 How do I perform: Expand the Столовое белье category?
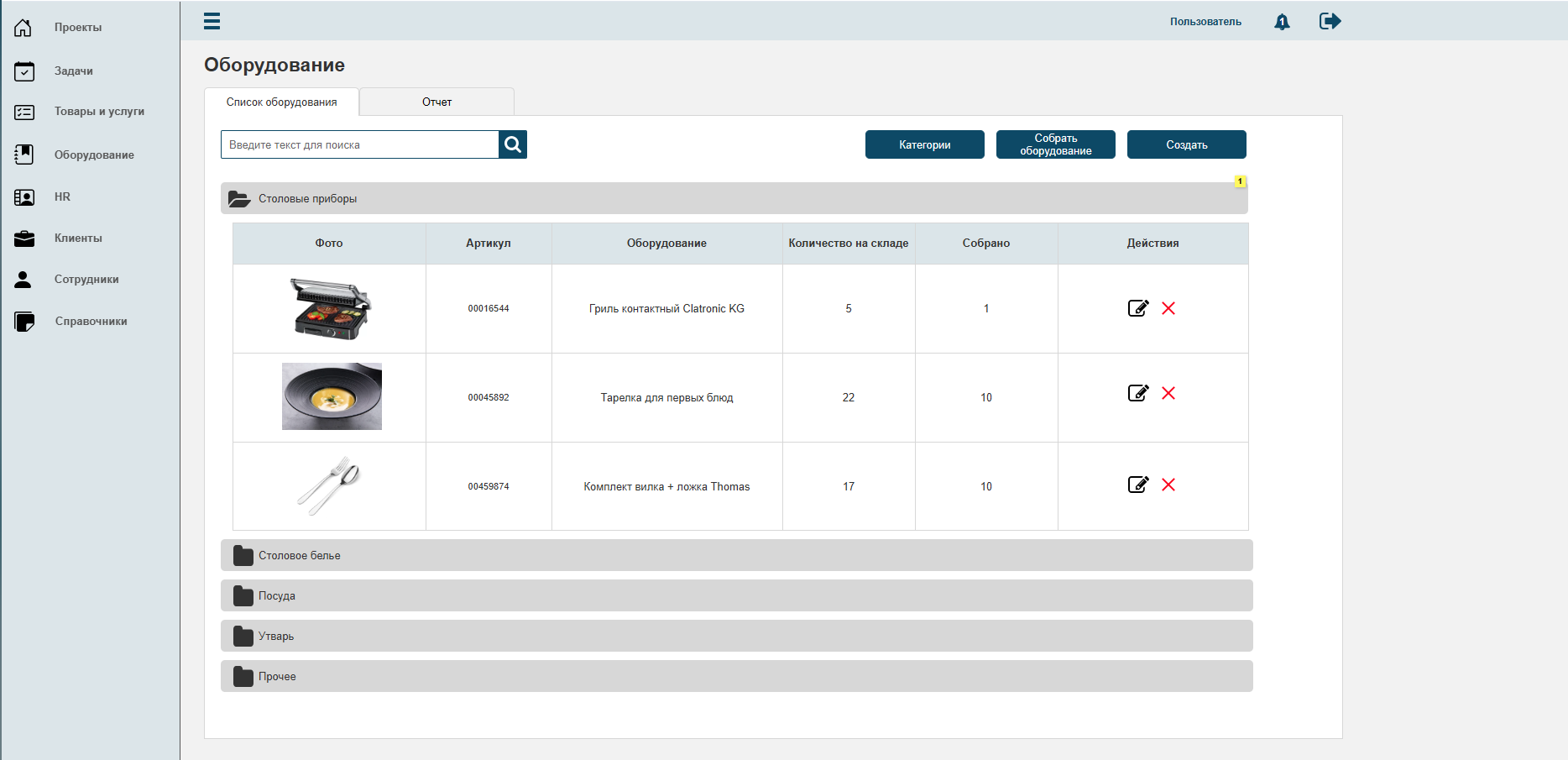click(x=737, y=555)
